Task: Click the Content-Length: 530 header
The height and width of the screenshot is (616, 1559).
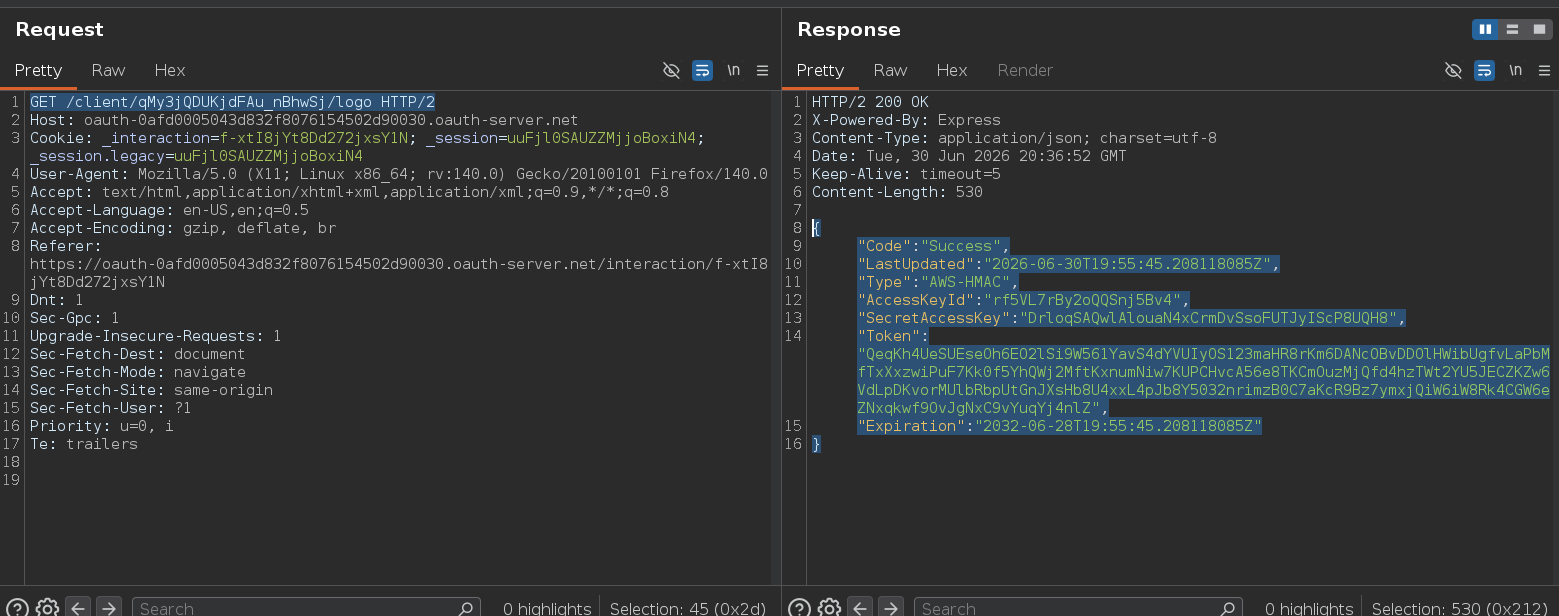Action: coord(897,192)
